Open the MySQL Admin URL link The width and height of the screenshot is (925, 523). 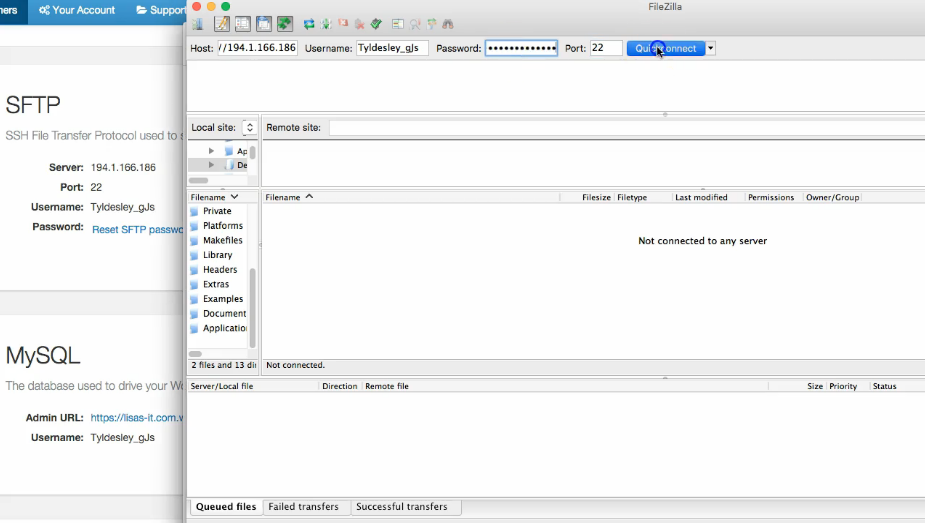pos(137,417)
